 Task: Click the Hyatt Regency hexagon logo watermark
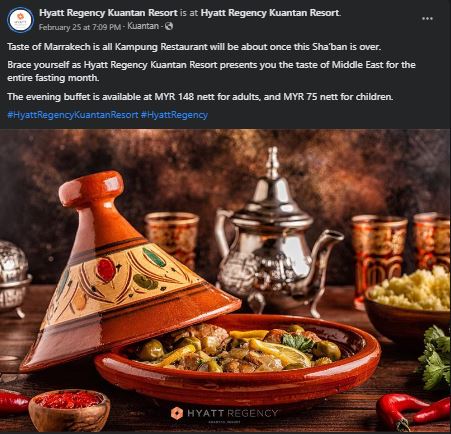point(177,413)
